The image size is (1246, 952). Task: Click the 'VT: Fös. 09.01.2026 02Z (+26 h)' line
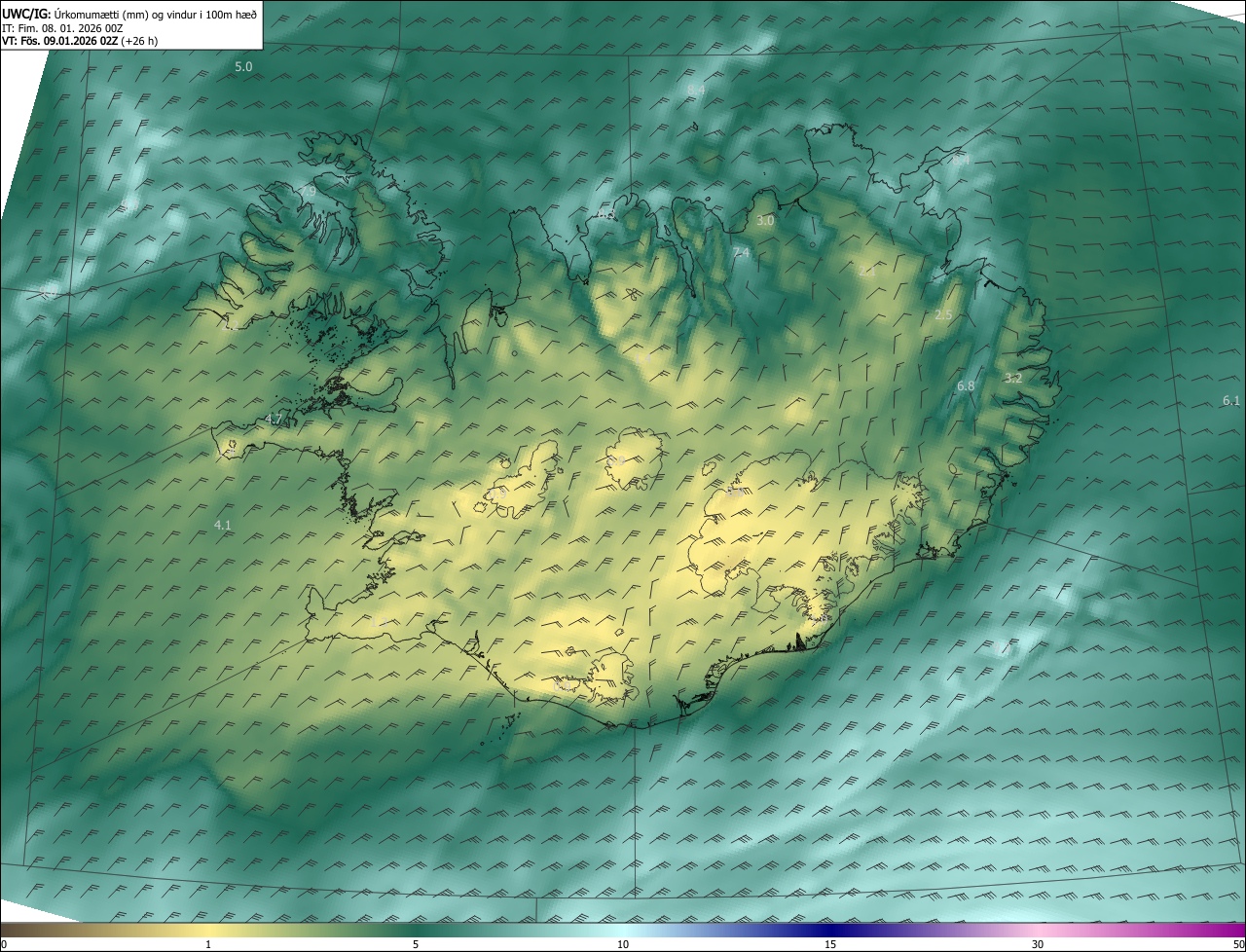coord(81,42)
